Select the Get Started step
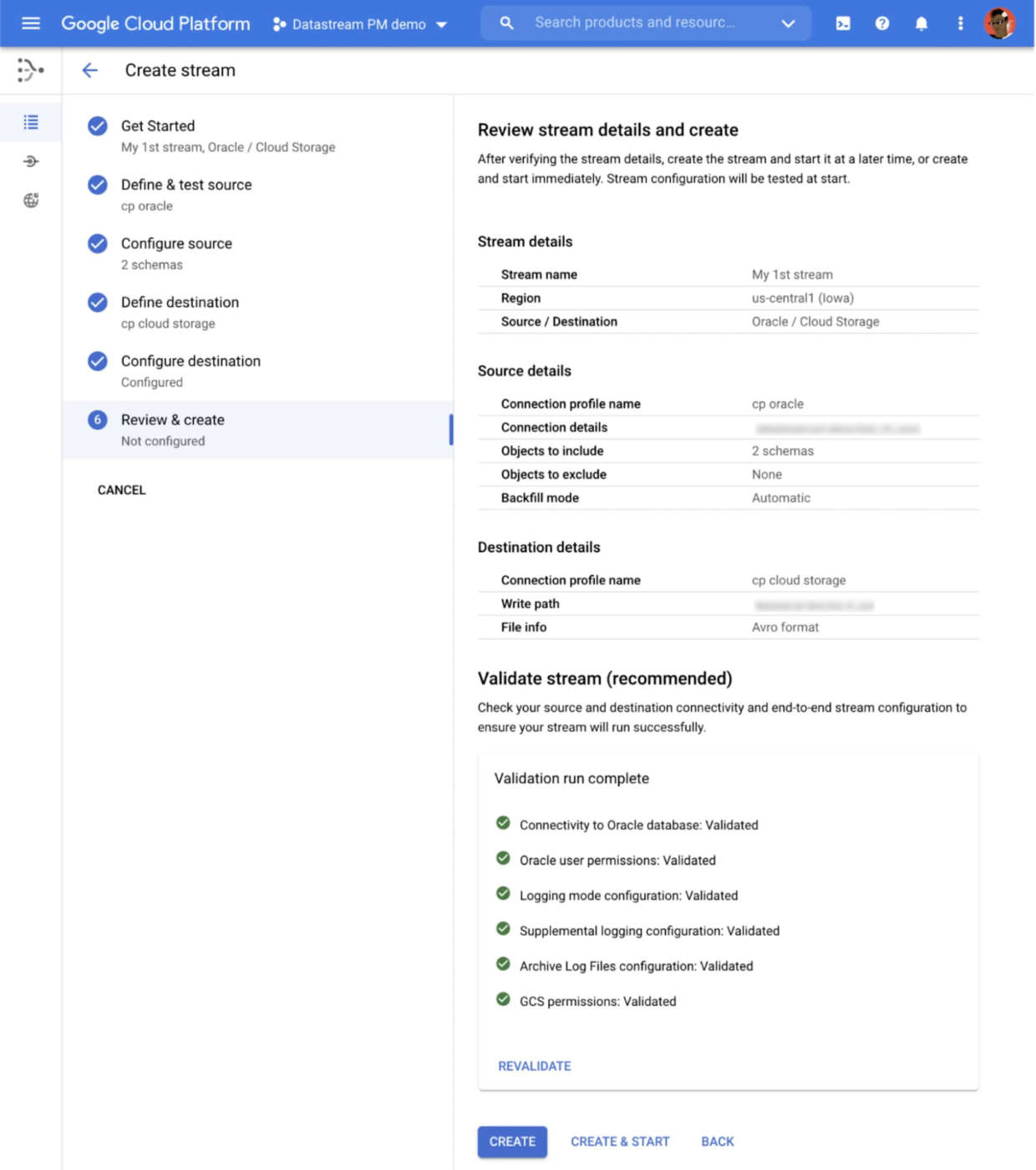 click(x=158, y=126)
